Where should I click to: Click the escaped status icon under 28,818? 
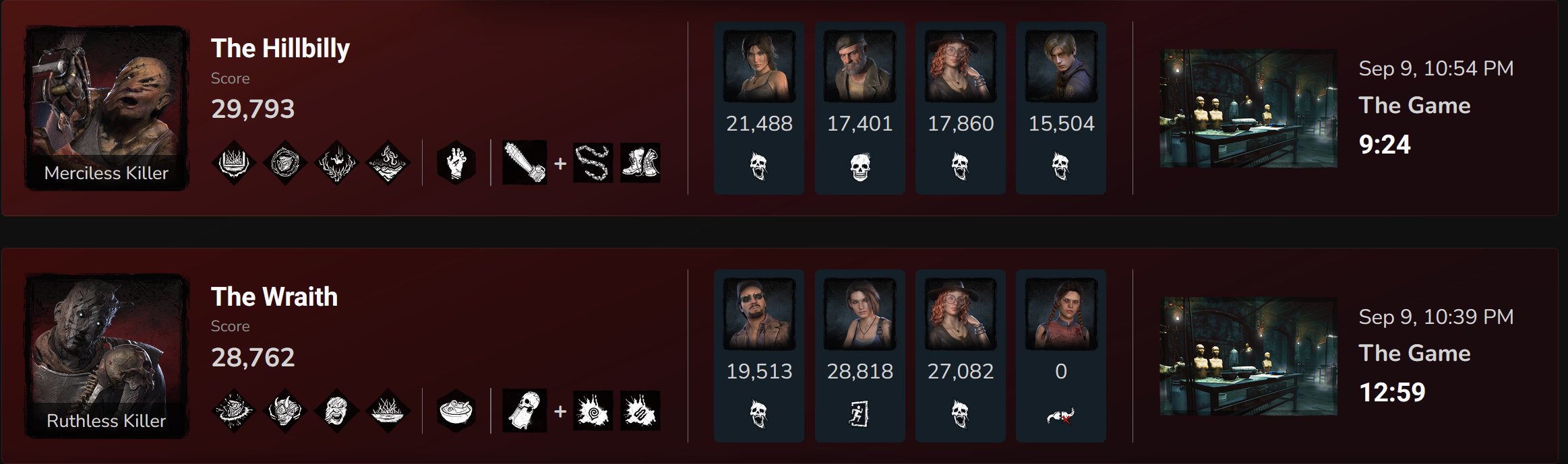(x=860, y=413)
